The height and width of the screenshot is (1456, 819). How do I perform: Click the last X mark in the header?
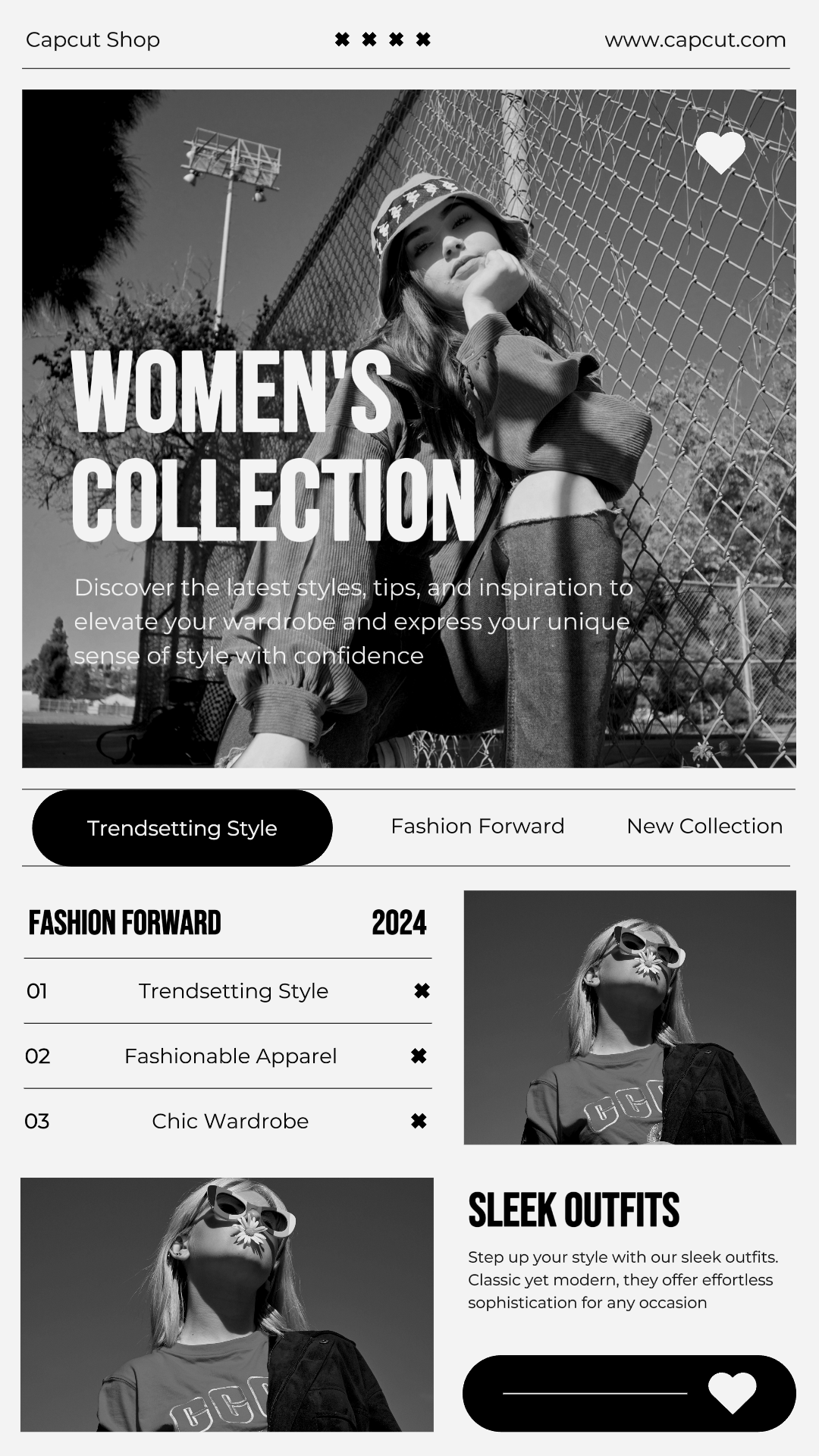coord(423,39)
